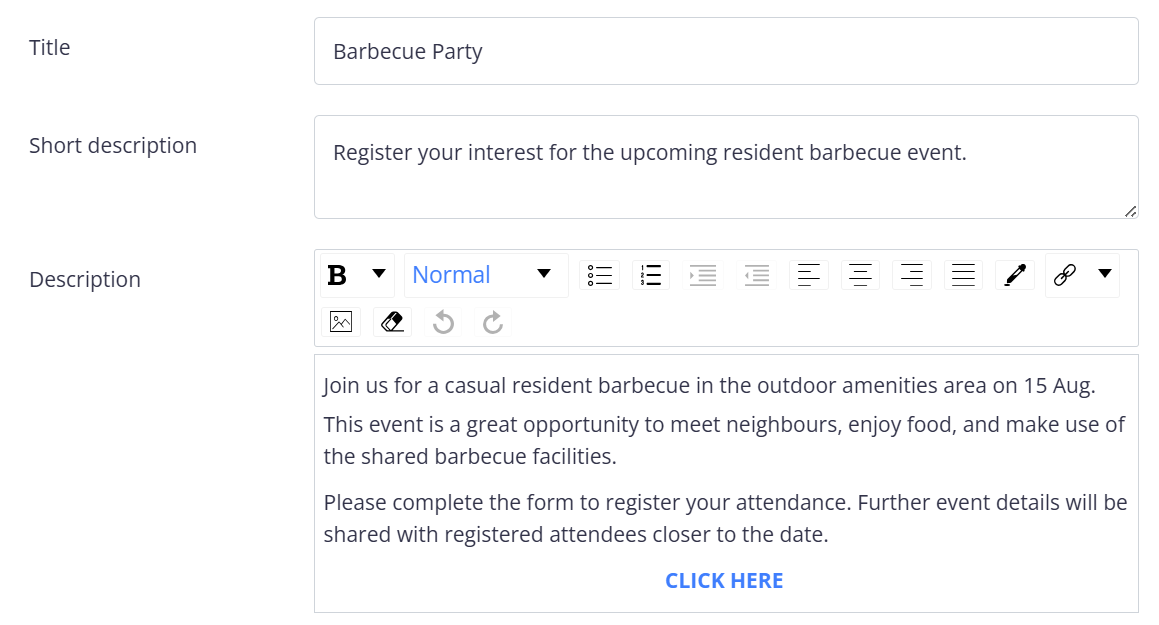Decrease indent of the paragraph
This screenshot has width=1159, height=625.
click(757, 276)
